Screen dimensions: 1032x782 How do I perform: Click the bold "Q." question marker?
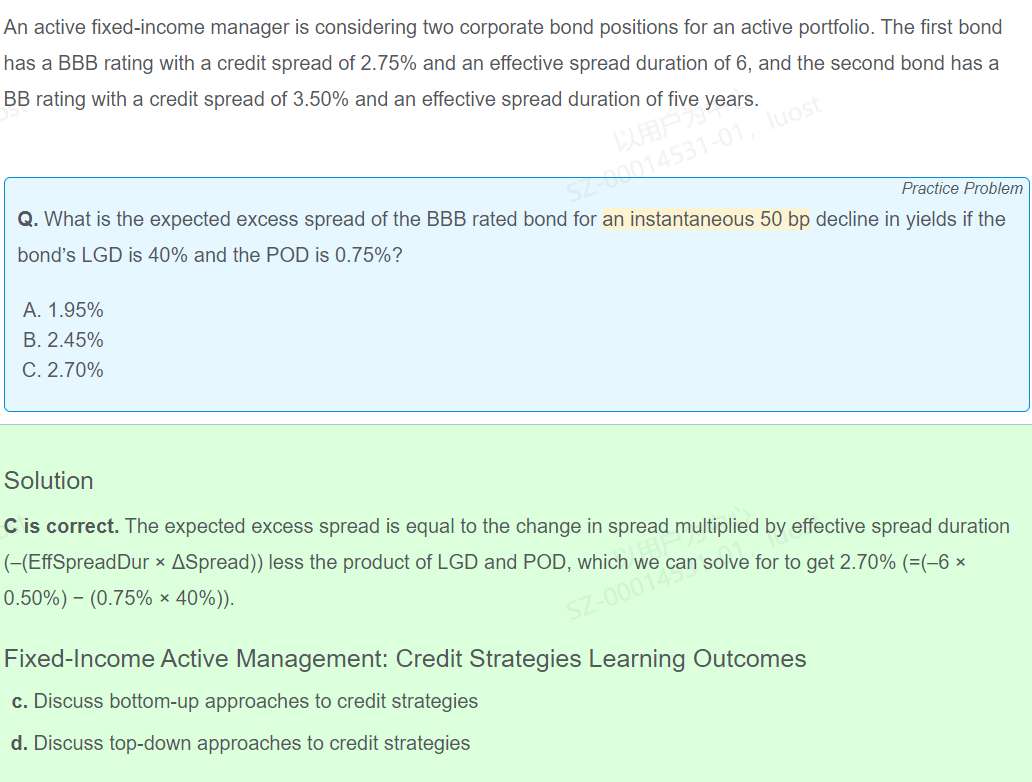click(28, 219)
